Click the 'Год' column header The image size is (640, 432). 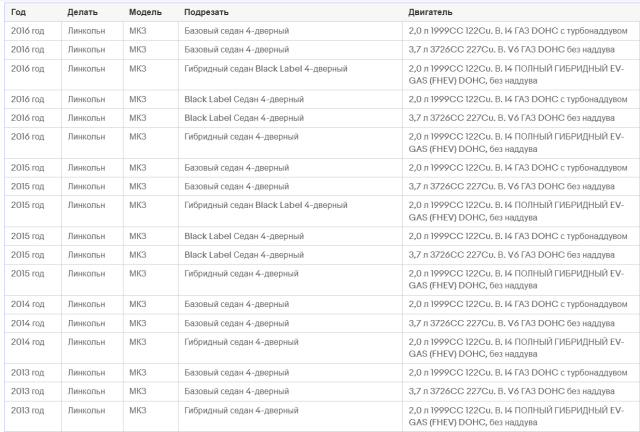click(18, 11)
